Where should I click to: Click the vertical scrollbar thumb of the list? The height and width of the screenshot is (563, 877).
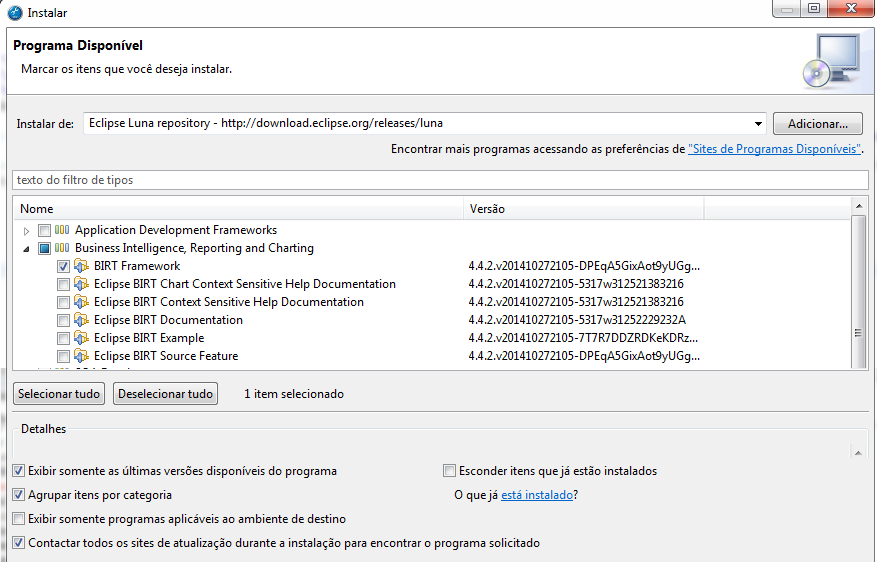859,291
